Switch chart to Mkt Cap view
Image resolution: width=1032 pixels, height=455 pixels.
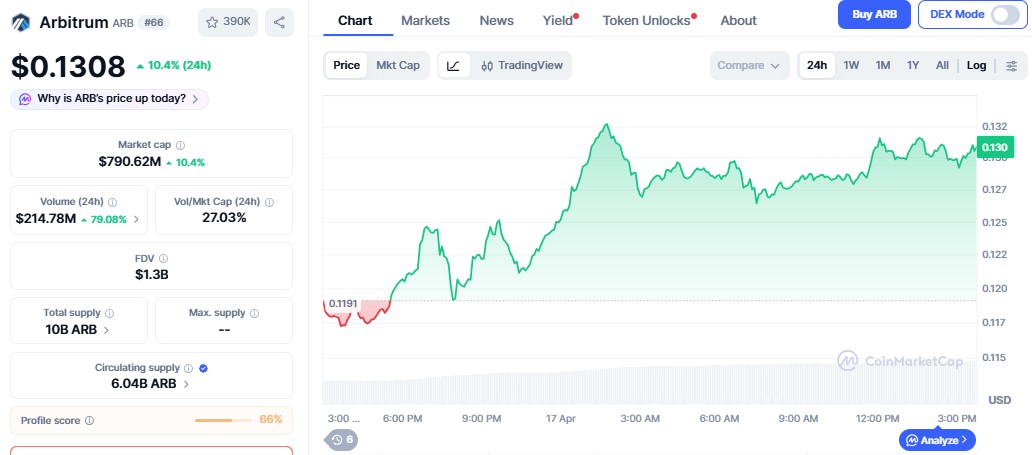398,65
